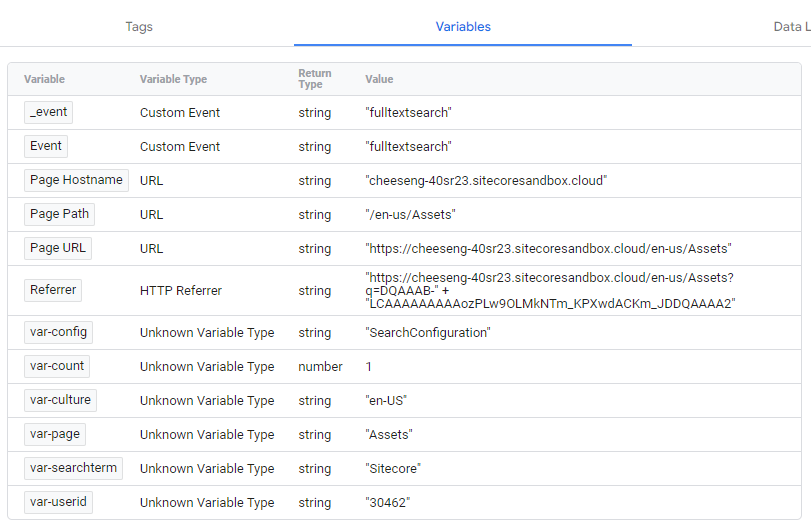The image size is (811, 526).
Task: Select the Variables tab
Action: (463, 27)
